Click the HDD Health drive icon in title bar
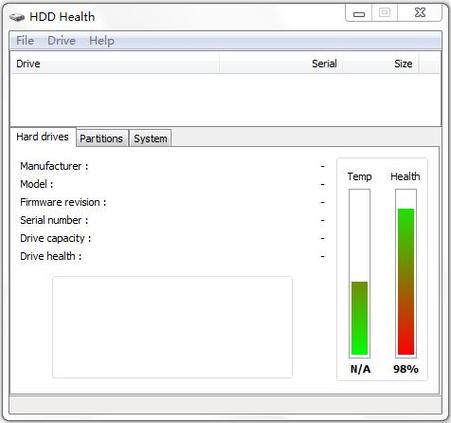Viewport: 451px width, 423px height. [17, 17]
